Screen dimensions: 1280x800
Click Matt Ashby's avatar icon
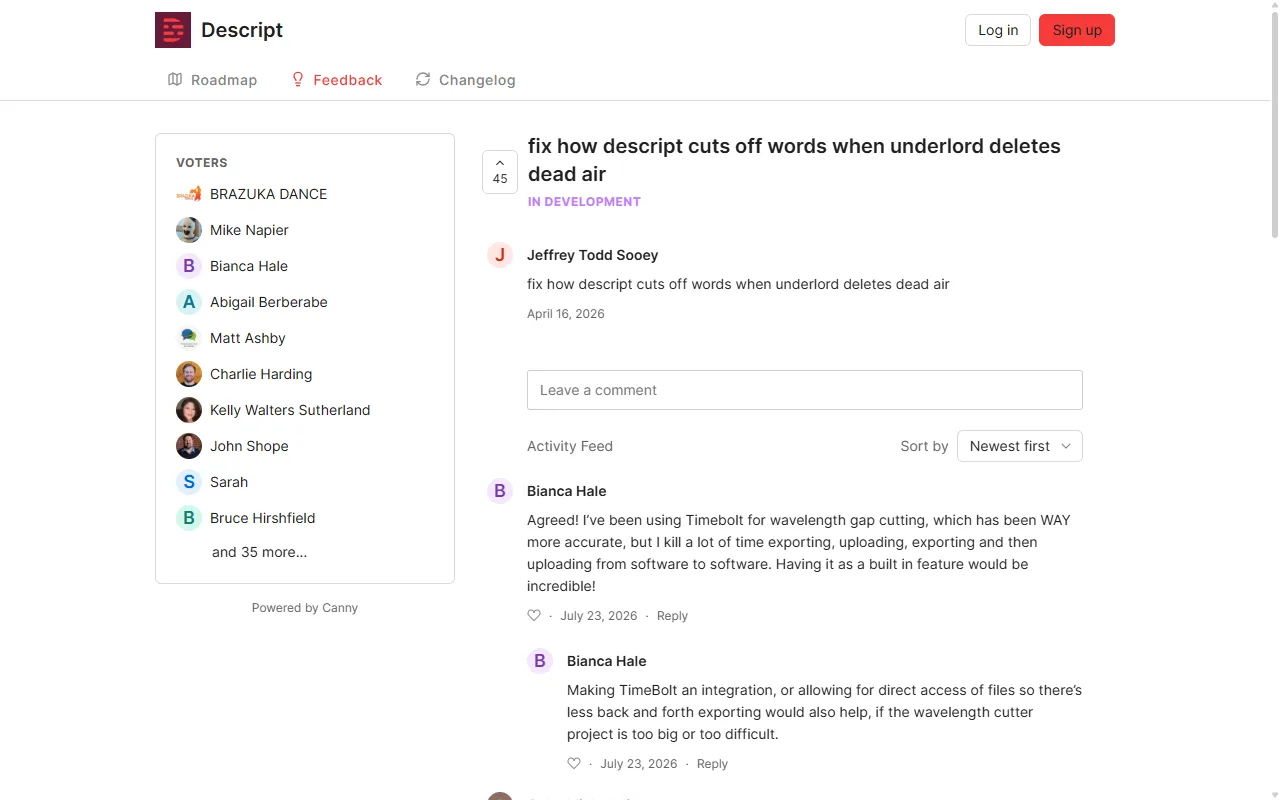tap(189, 338)
